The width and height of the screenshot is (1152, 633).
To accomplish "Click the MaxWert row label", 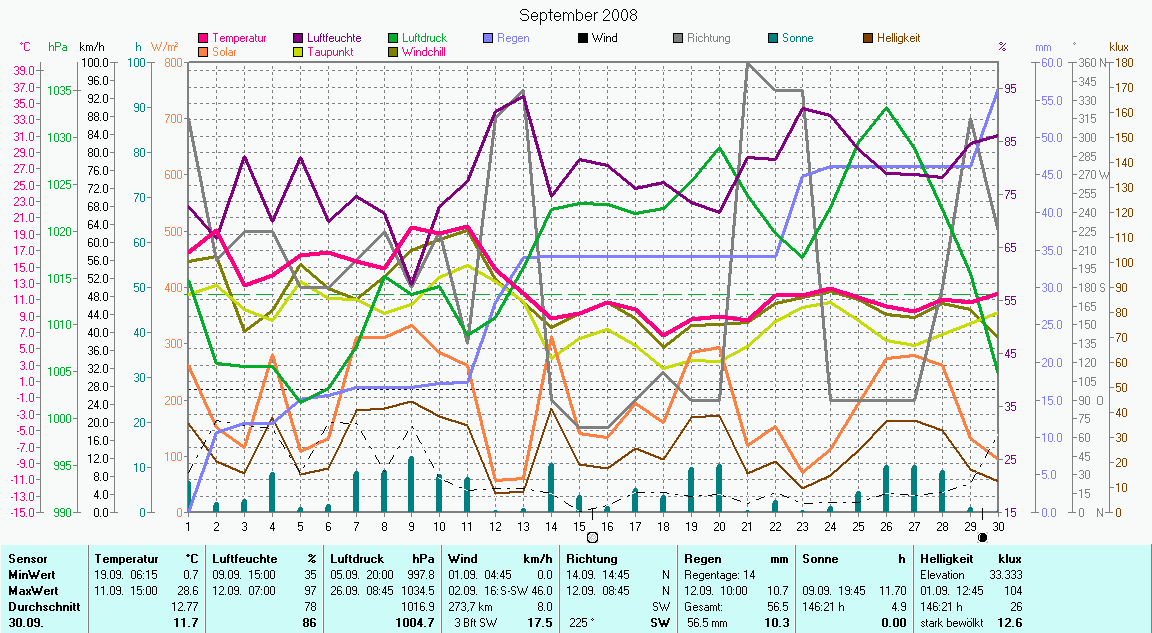I will (x=32, y=590).
